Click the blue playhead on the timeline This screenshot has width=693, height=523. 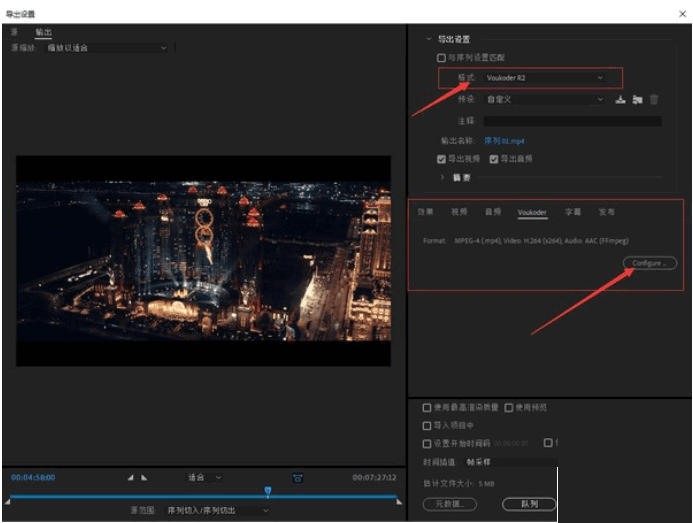tap(268, 491)
